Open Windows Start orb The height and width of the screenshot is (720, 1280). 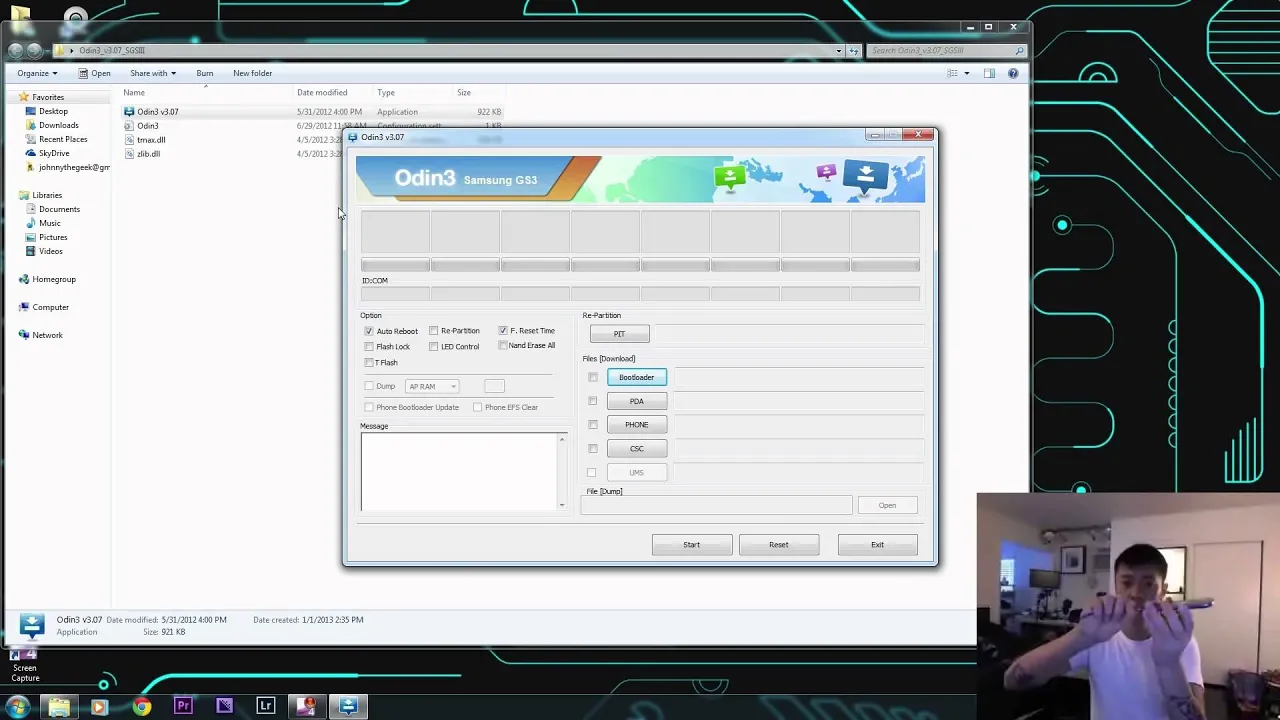[x=17, y=706]
